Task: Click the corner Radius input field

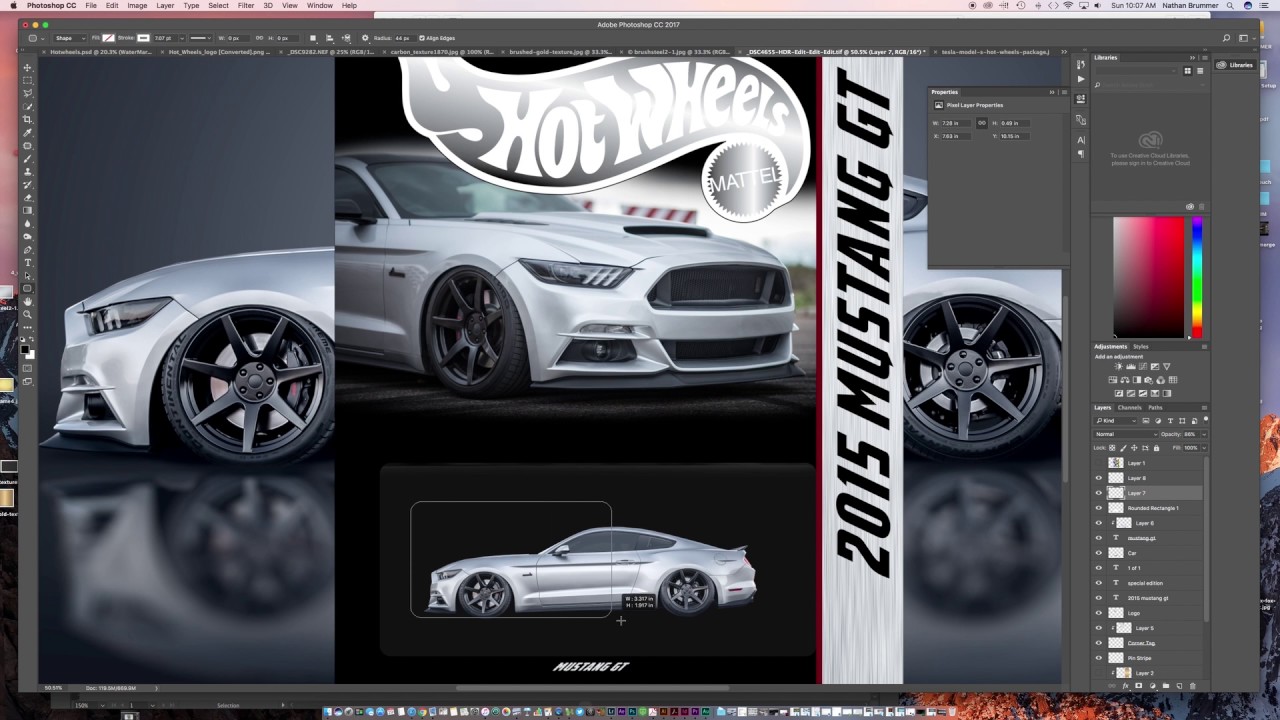Action: [405, 38]
